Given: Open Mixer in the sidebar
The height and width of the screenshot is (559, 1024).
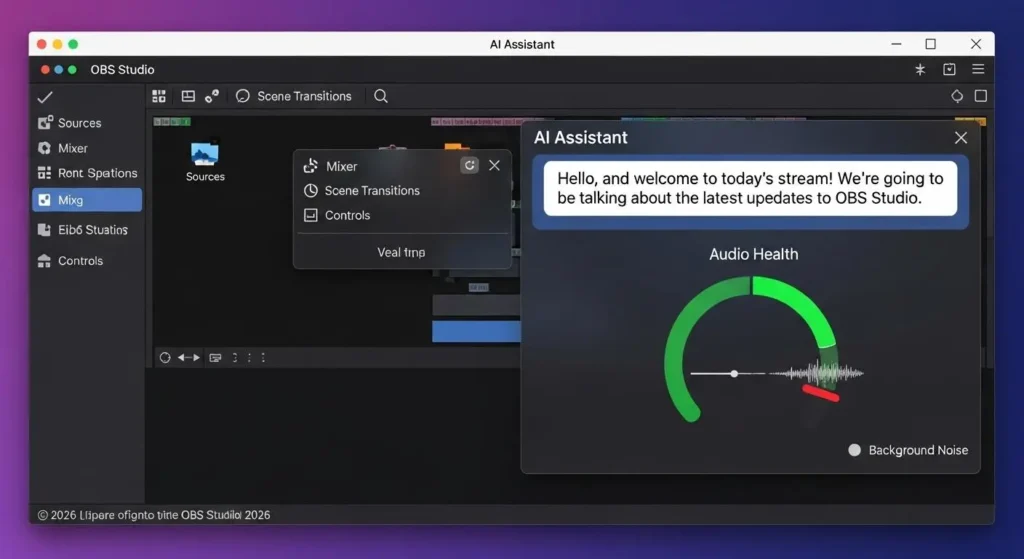Looking at the screenshot, I should point(63,148).
